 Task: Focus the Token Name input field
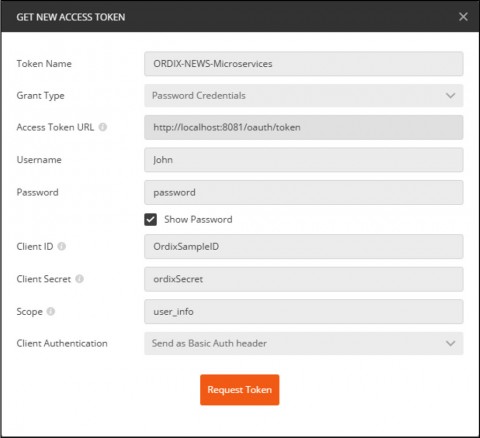[x=304, y=64]
